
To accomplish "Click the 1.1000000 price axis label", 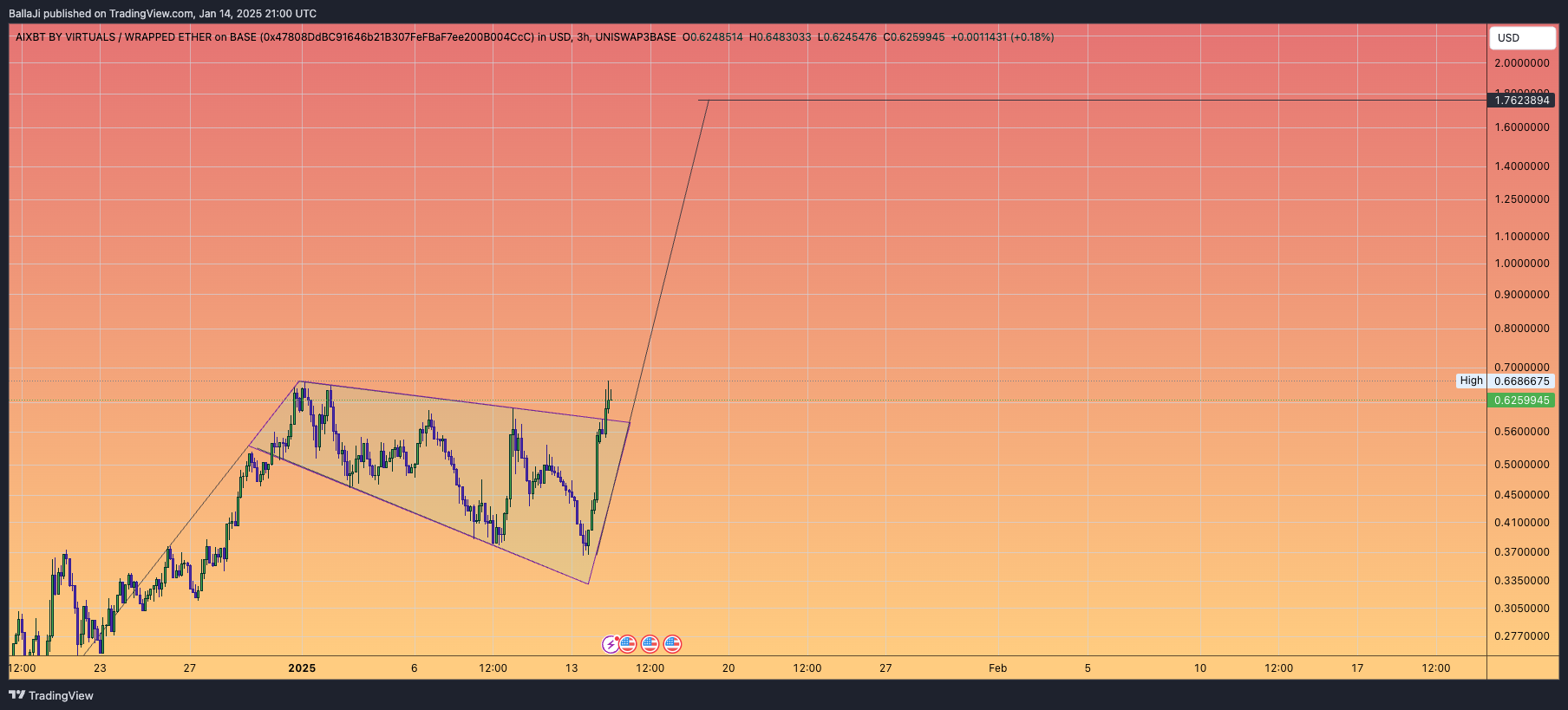I will pos(1521,237).
